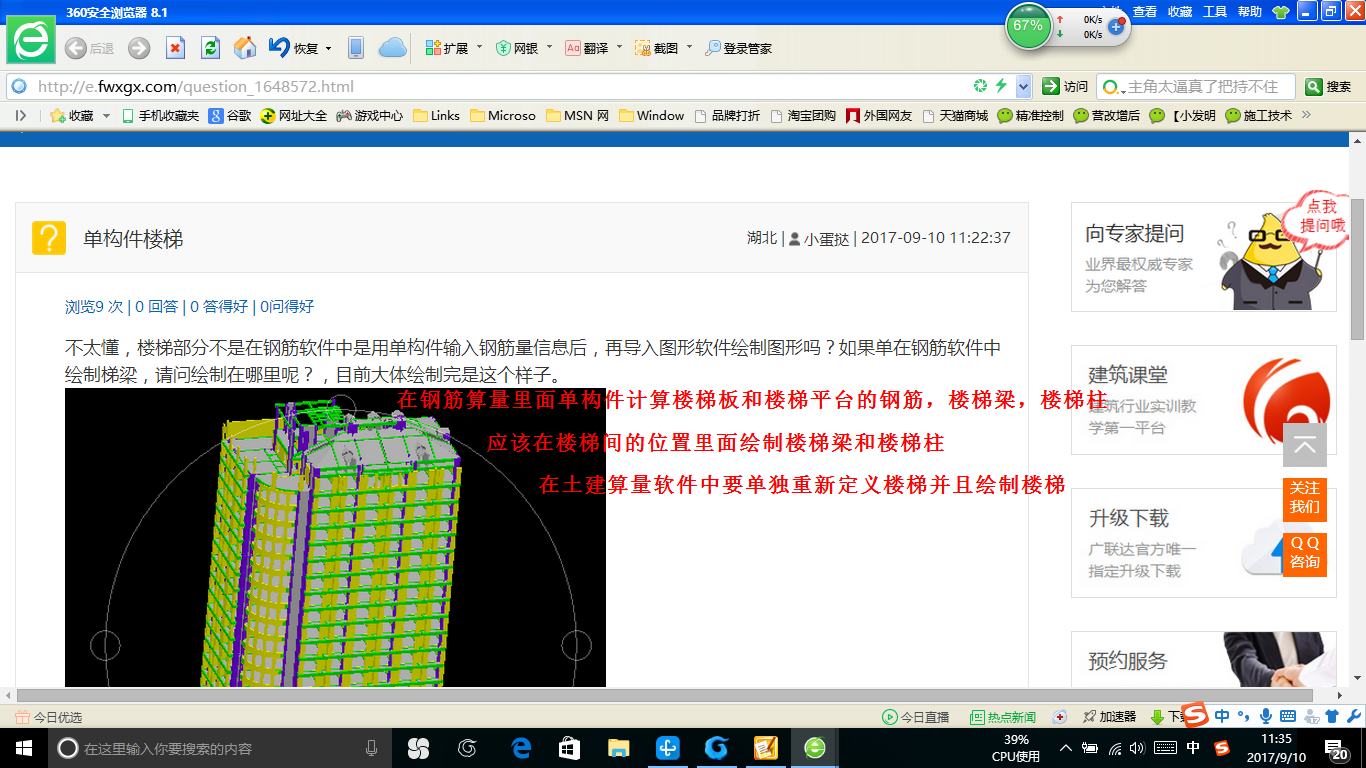Open the Links bookmark folder

pos(436,115)
